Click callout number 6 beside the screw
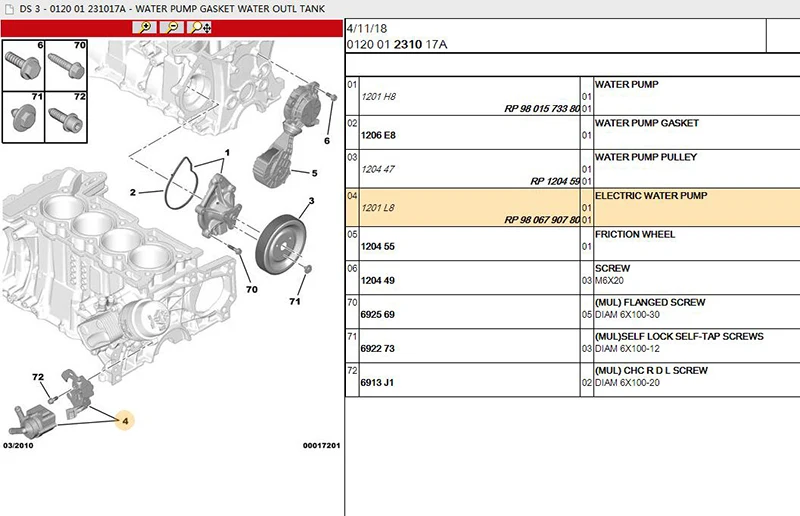 (x=327, y=140)
